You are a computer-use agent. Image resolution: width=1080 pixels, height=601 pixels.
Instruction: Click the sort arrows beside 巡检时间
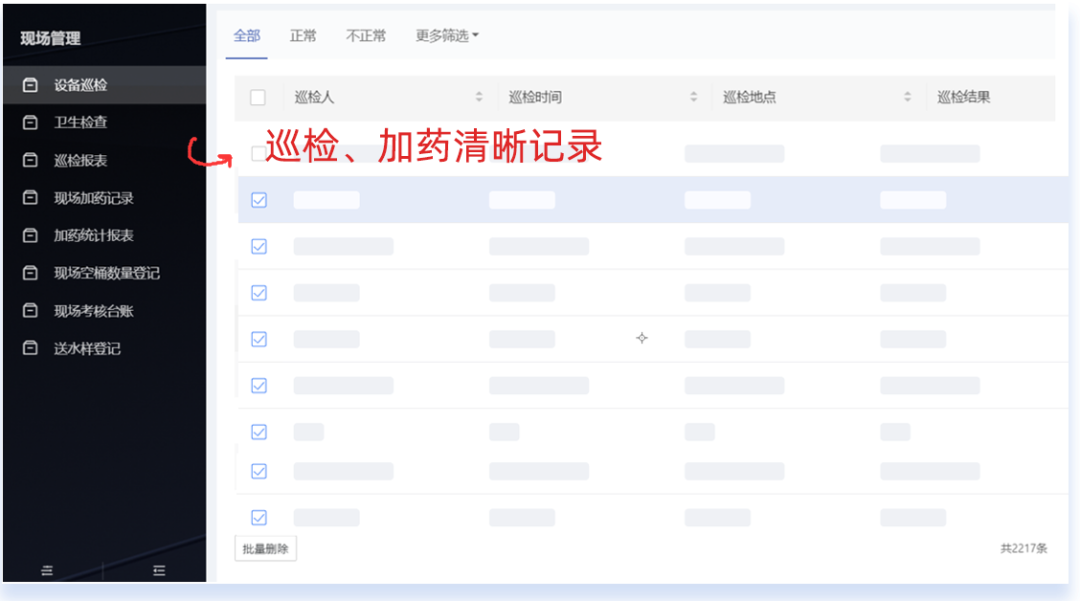pyautogui.click(x=694, y=97)
